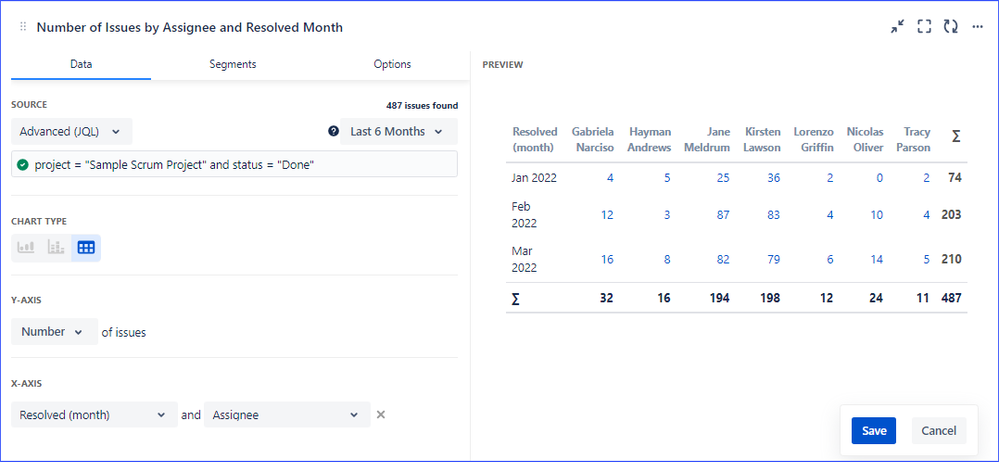The height and width of the screenshot is (462, 999).
Task: Open the Last 6 Months dropdown
Action: 398,131
